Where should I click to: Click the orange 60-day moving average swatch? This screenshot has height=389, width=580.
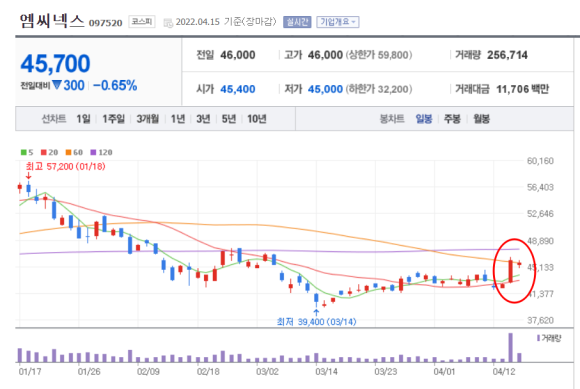68,152
